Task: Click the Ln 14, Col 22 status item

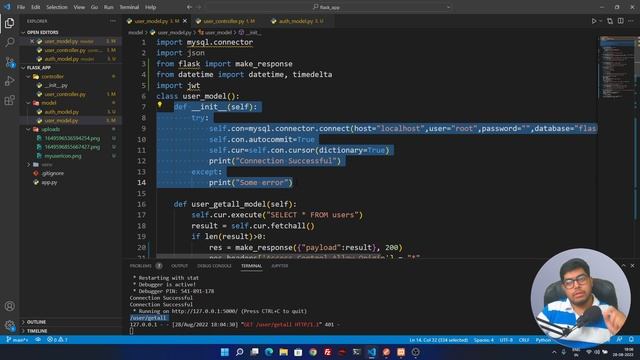Action: [438, 340]
